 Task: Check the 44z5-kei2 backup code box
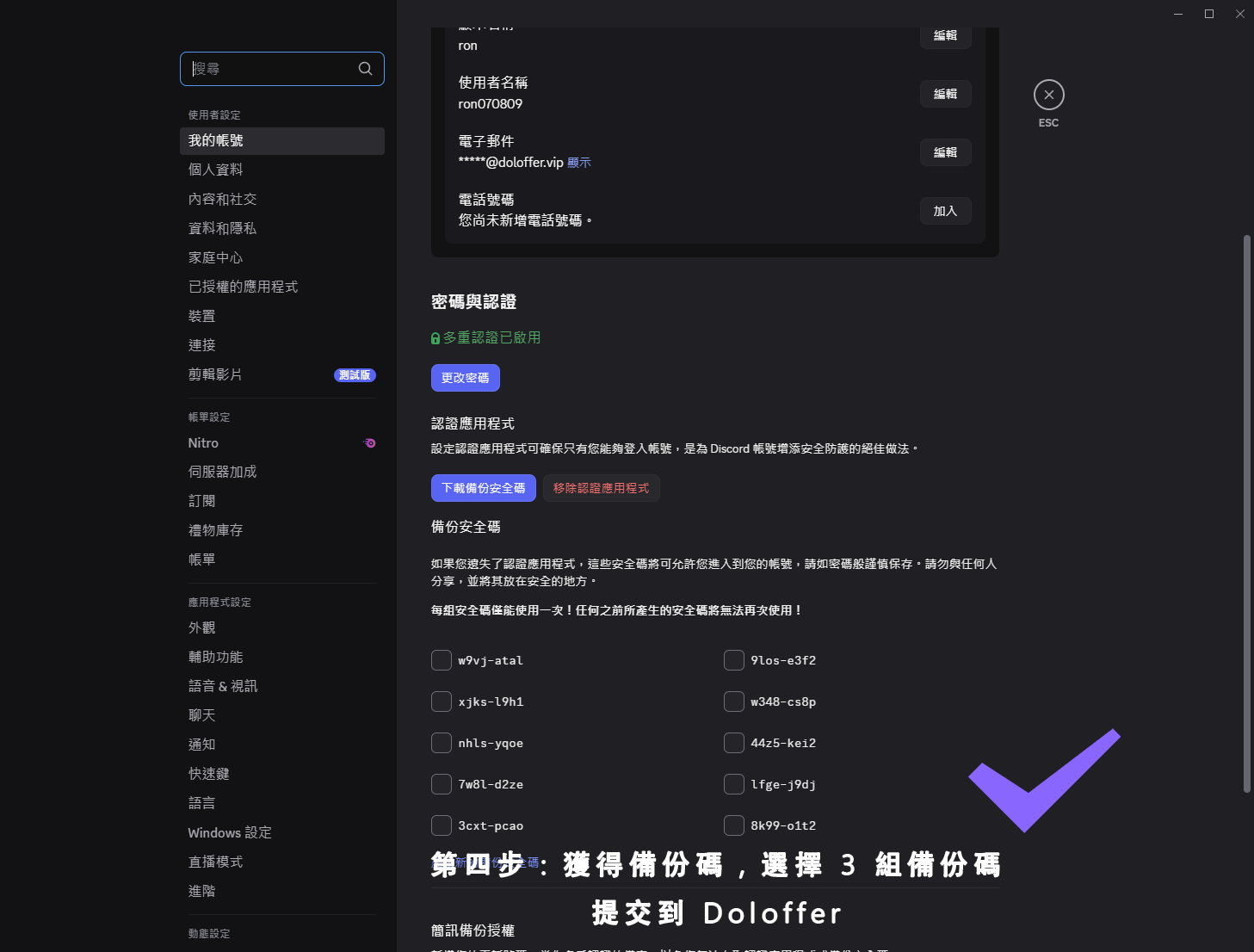(x=734, y=743)
